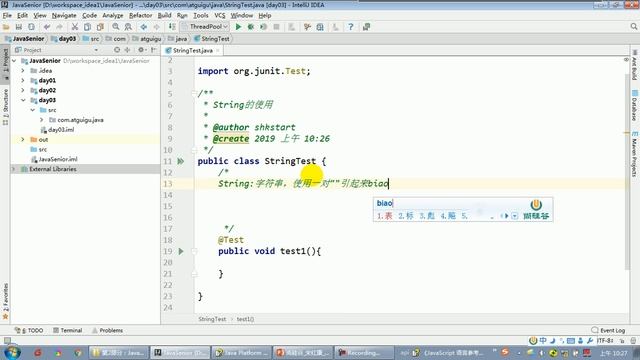Viewport: 640px width, 360px height.
Task: Click the Cut scissors icon
Action: 75,27
